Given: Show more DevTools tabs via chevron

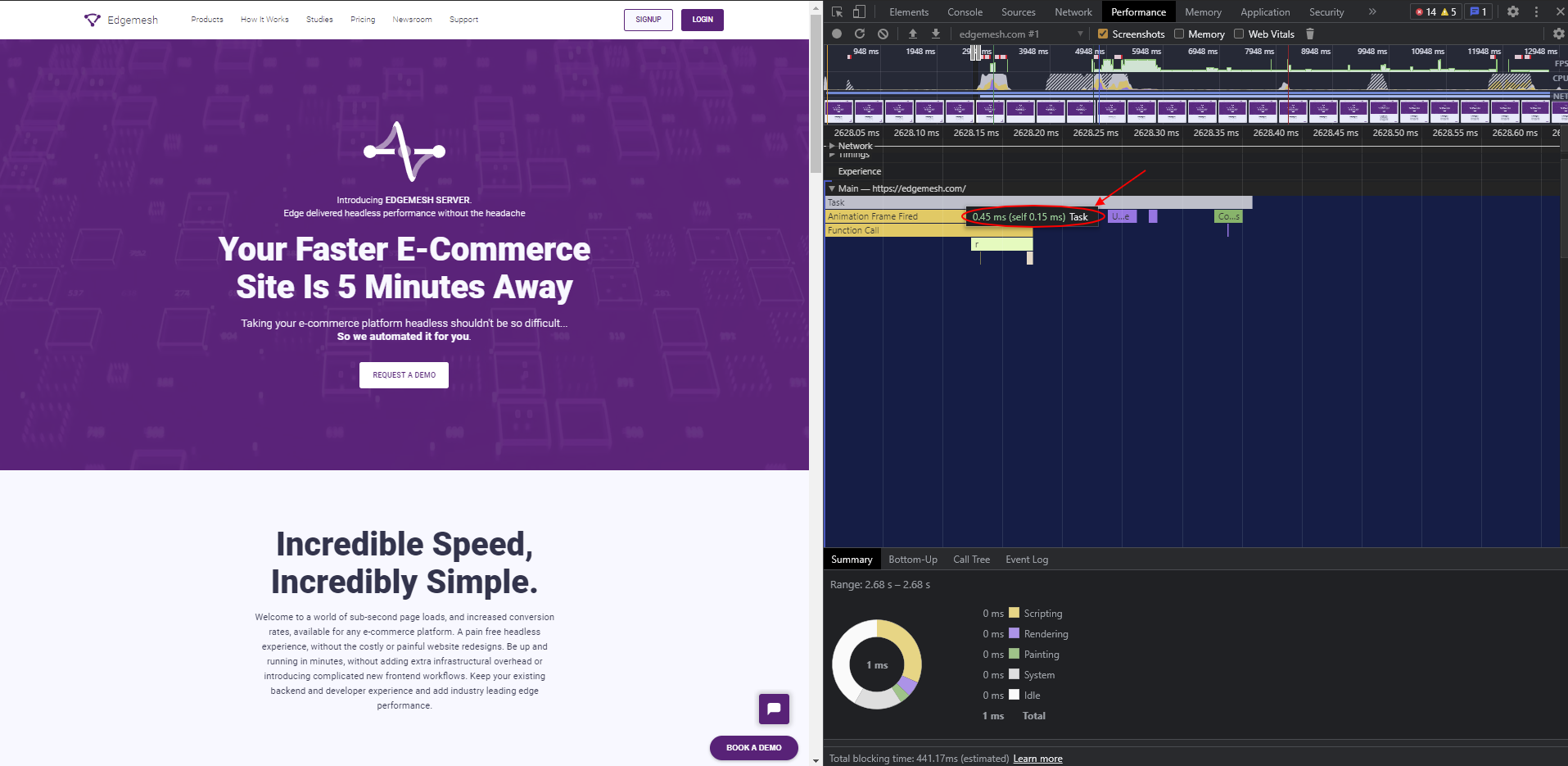Looking at the screenshot, I should (x=1372, y=11).
